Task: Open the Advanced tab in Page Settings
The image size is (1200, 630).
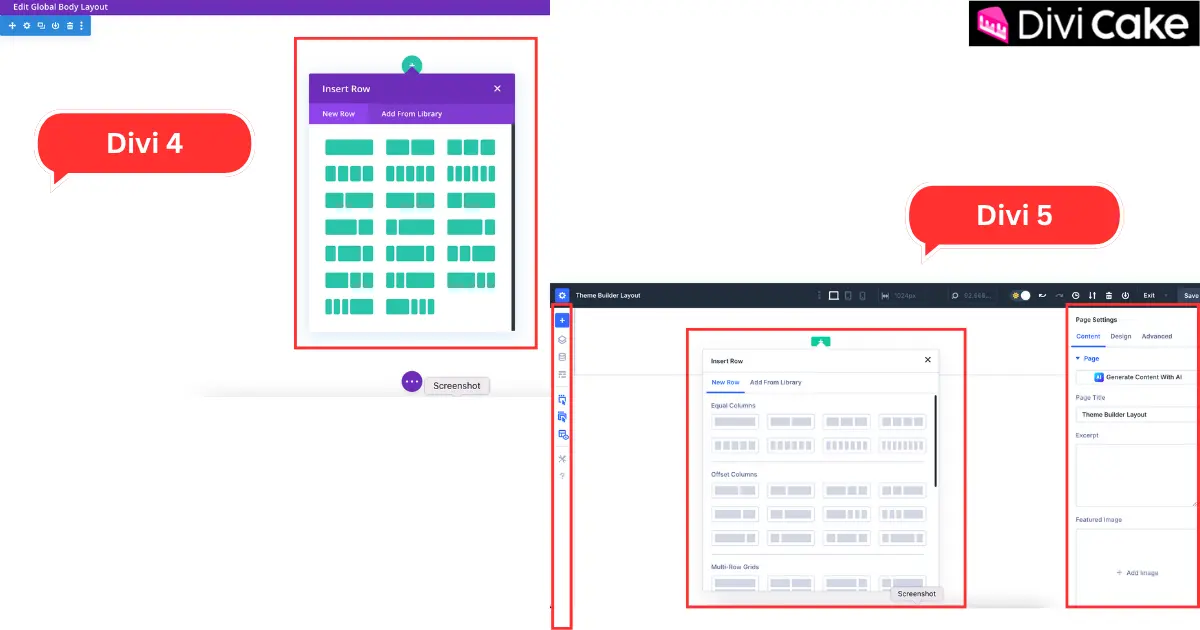Action: click(1157, 336)
